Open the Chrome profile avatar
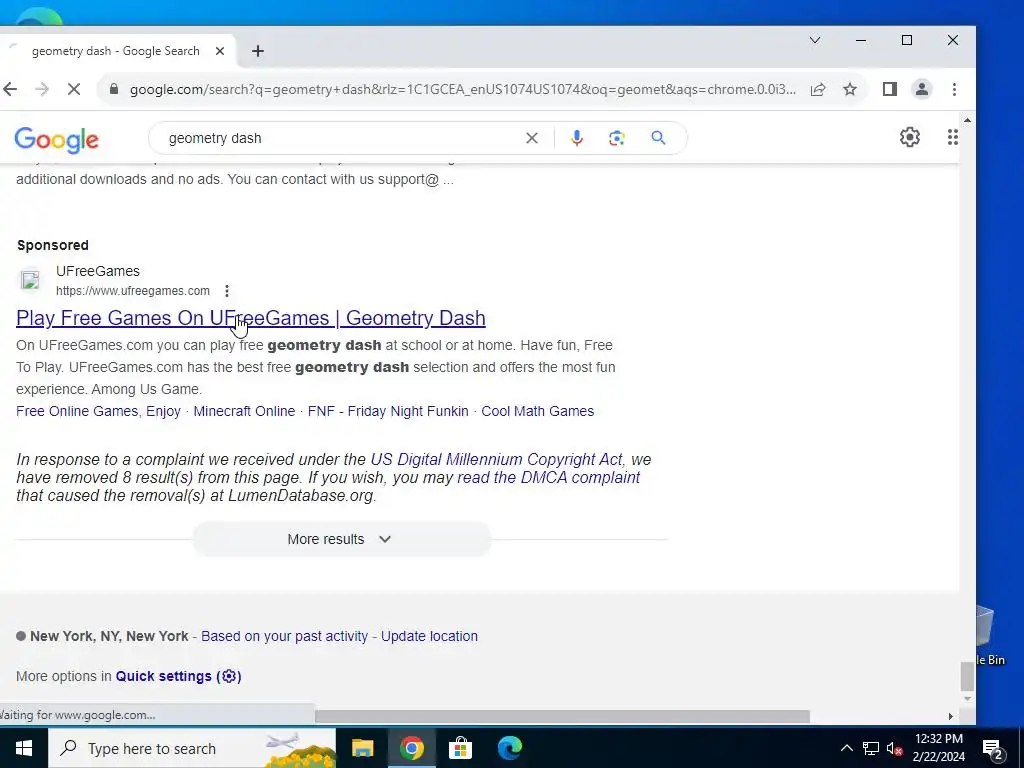This screenshot has height=768, width=1024. 921,89
